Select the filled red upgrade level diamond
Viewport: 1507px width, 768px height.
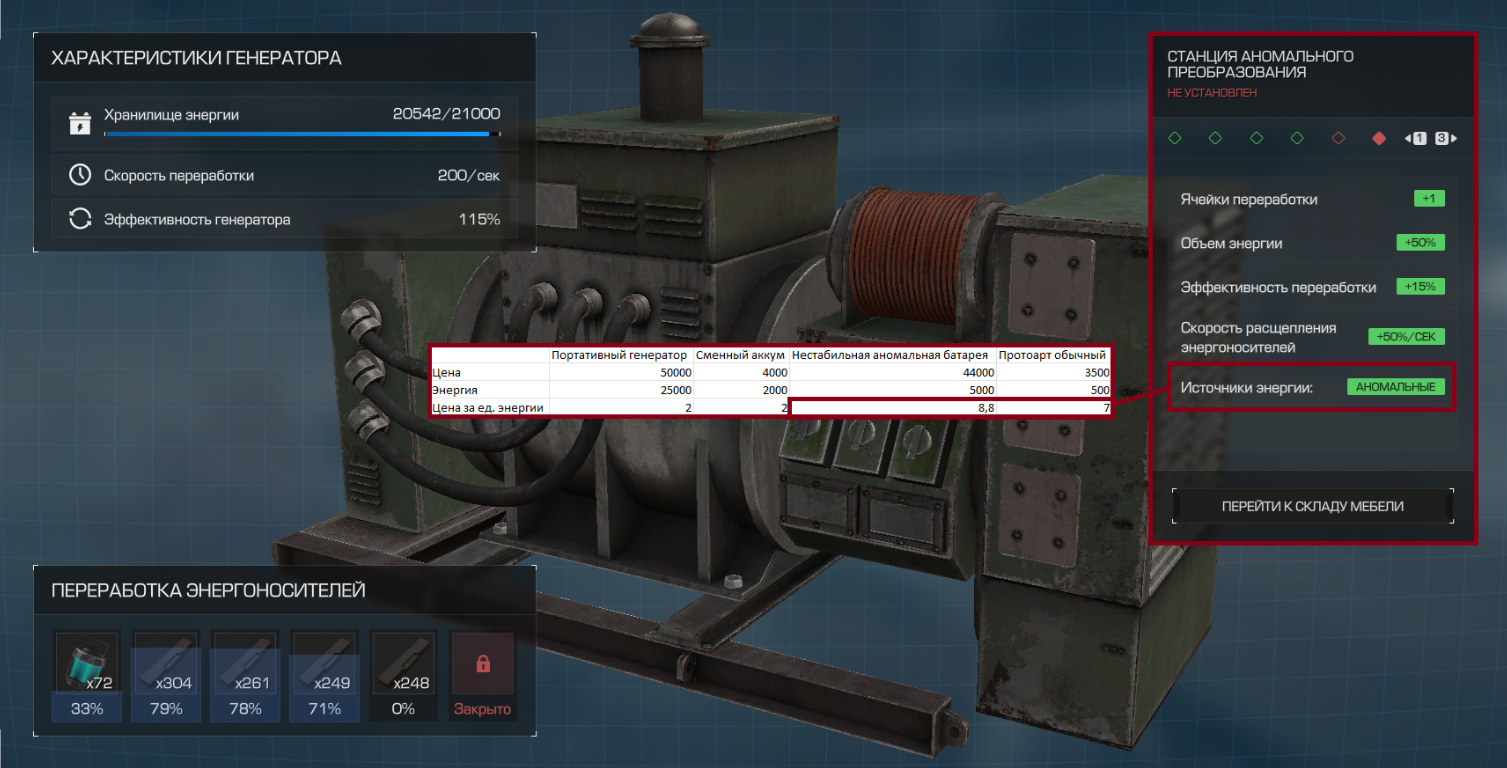click(1379, 138)
